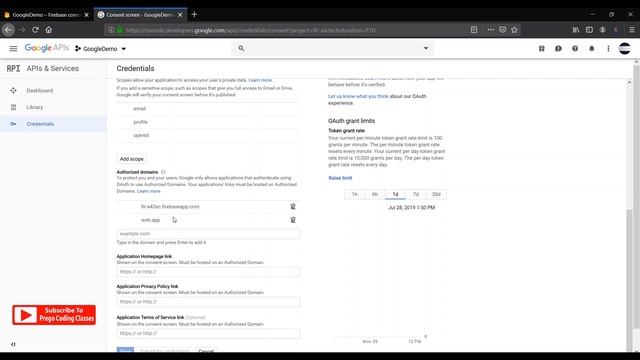Click the Google APIs logo

47,48
